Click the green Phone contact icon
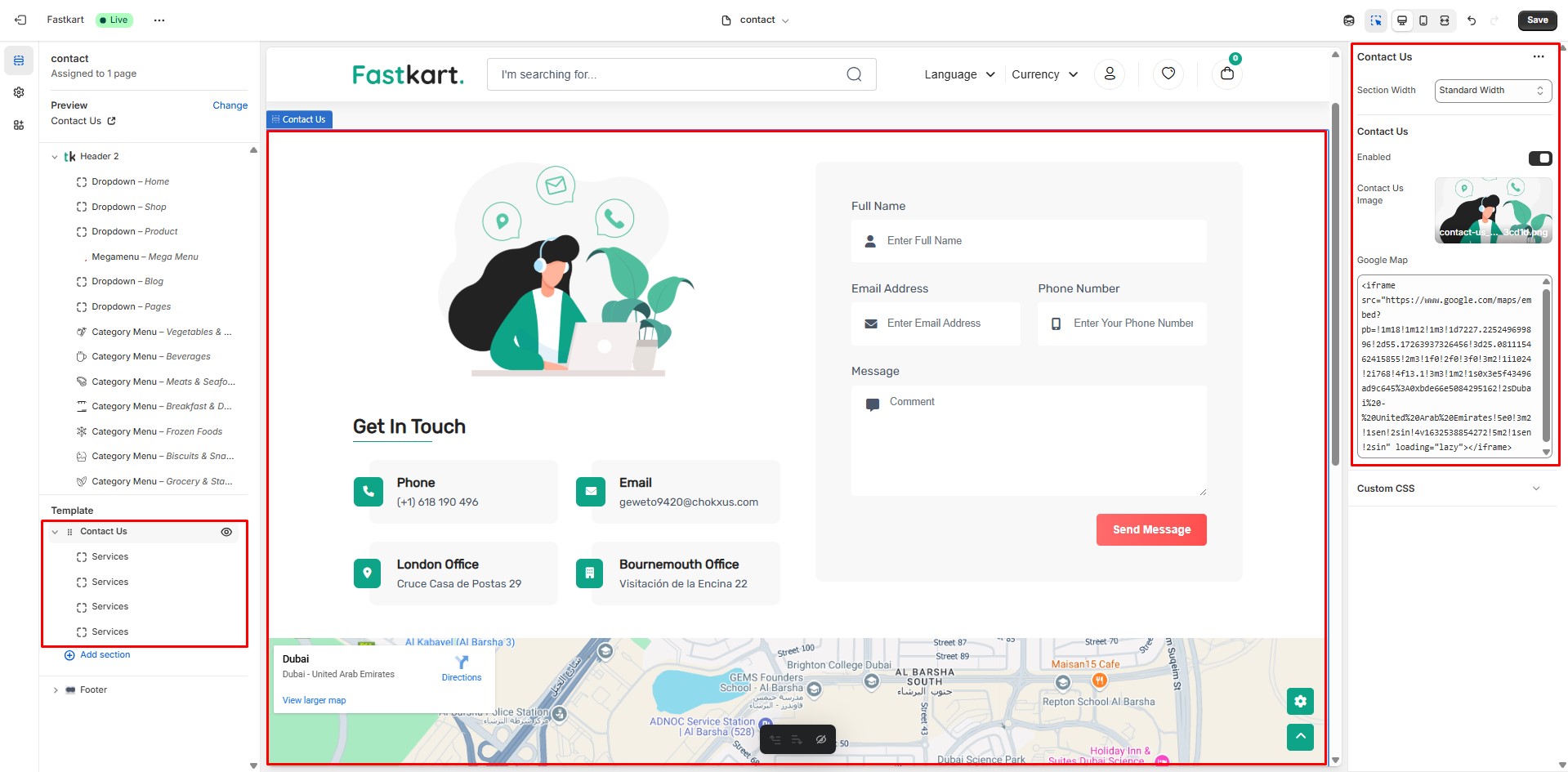This screenshot has height=772, width=1568. point(368,492)
